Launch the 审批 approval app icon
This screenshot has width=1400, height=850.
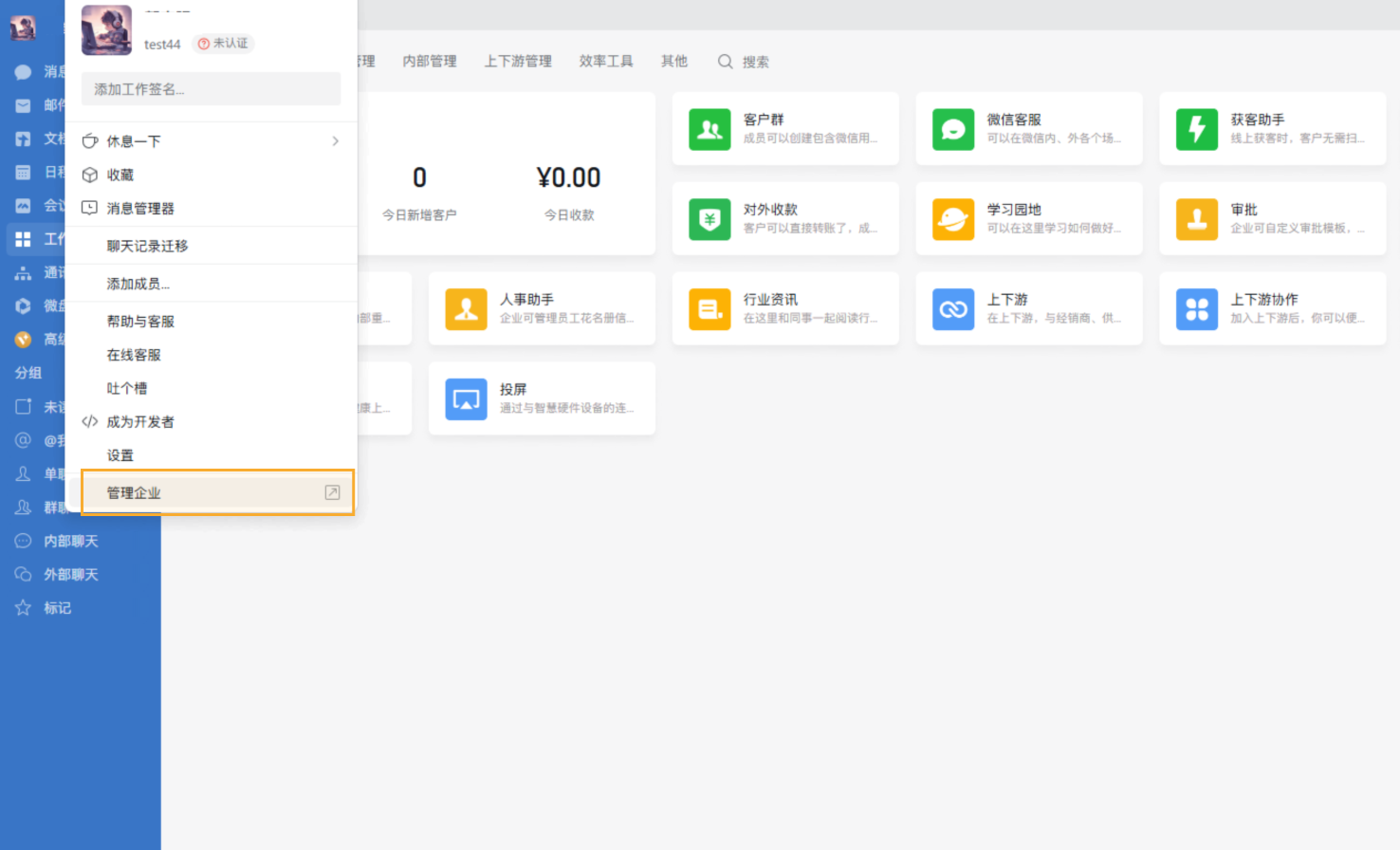click(x=1197, y=218)
